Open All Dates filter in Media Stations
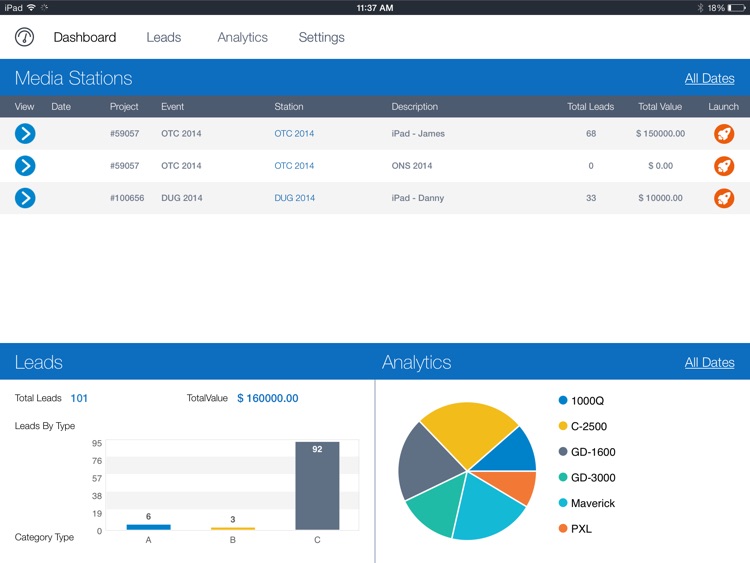 [709, 79]
